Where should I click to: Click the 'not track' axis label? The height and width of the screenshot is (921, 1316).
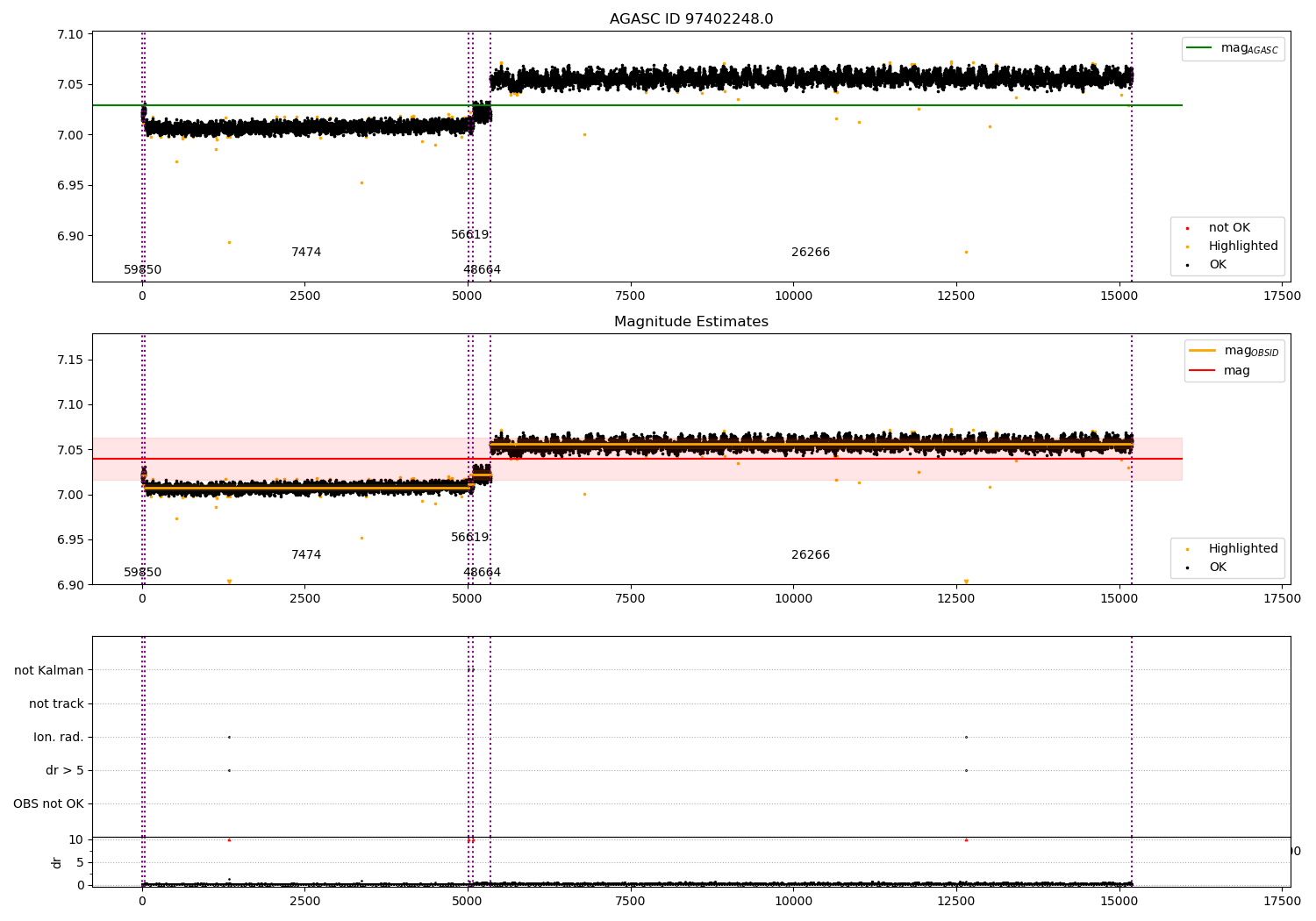pos(56,704)
